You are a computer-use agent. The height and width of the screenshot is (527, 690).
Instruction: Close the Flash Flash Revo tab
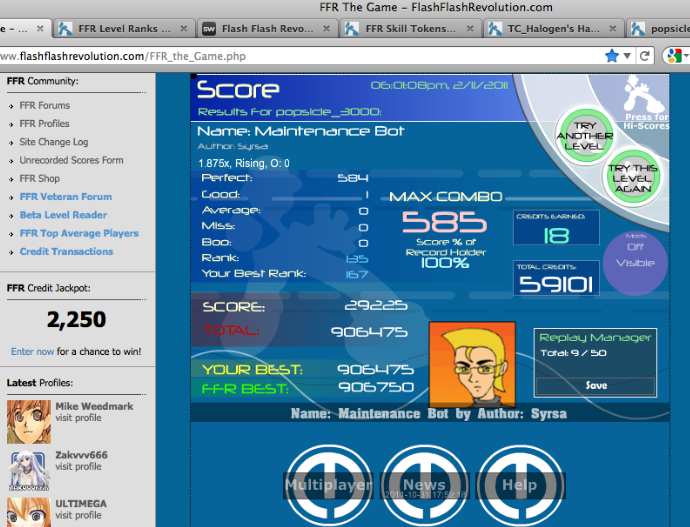tap(327, 29)
